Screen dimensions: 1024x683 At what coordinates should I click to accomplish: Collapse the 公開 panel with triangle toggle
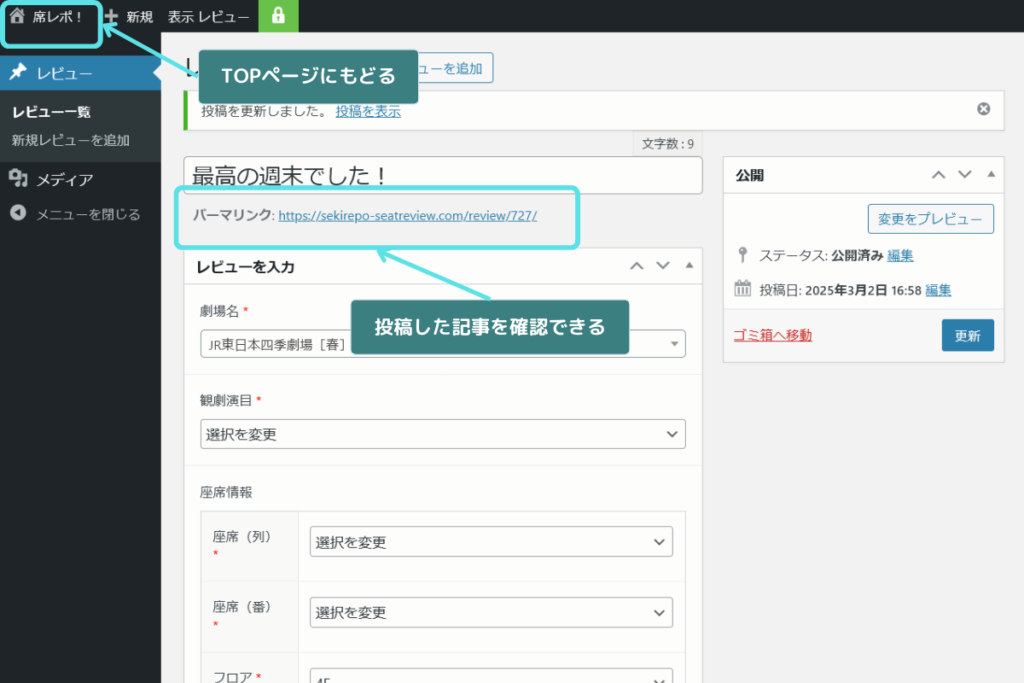[991, 174]
